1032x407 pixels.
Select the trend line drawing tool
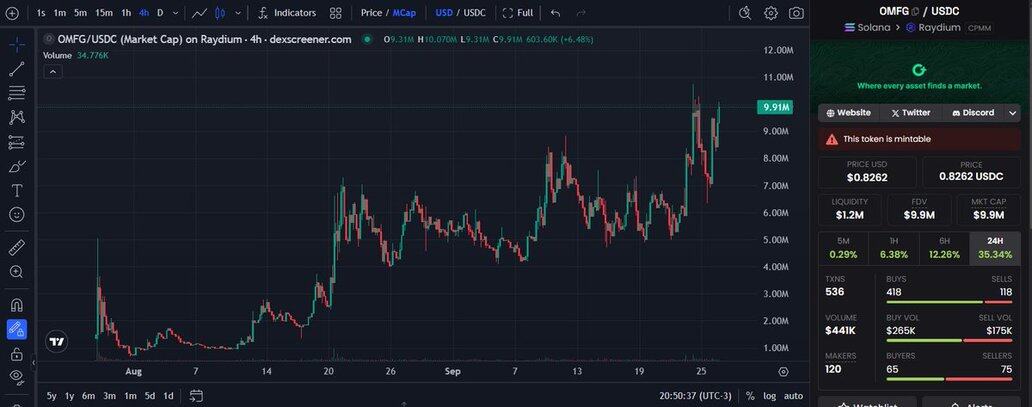click(x=17, y=68)
